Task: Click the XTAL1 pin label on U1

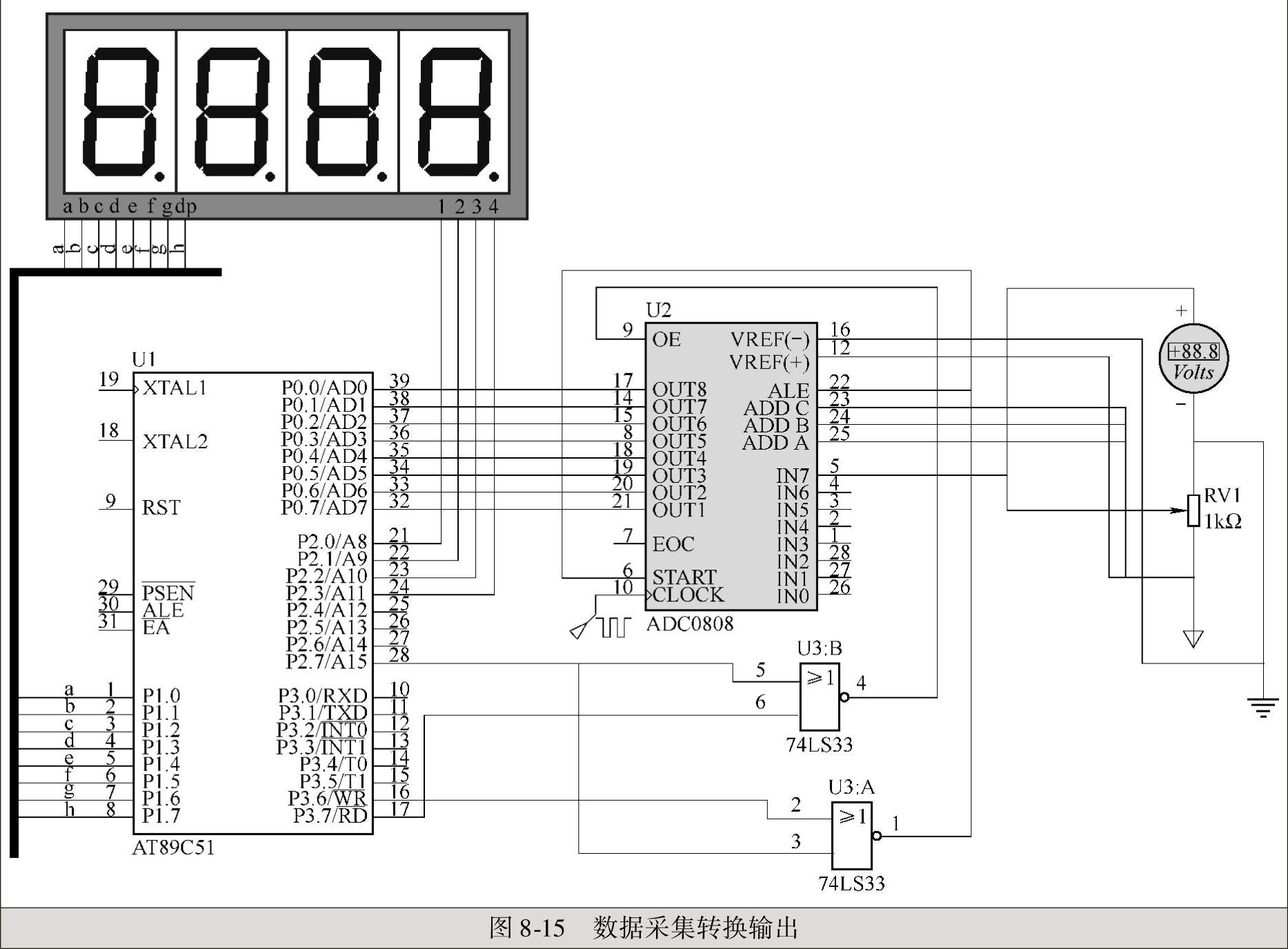Action: [175, 388]
